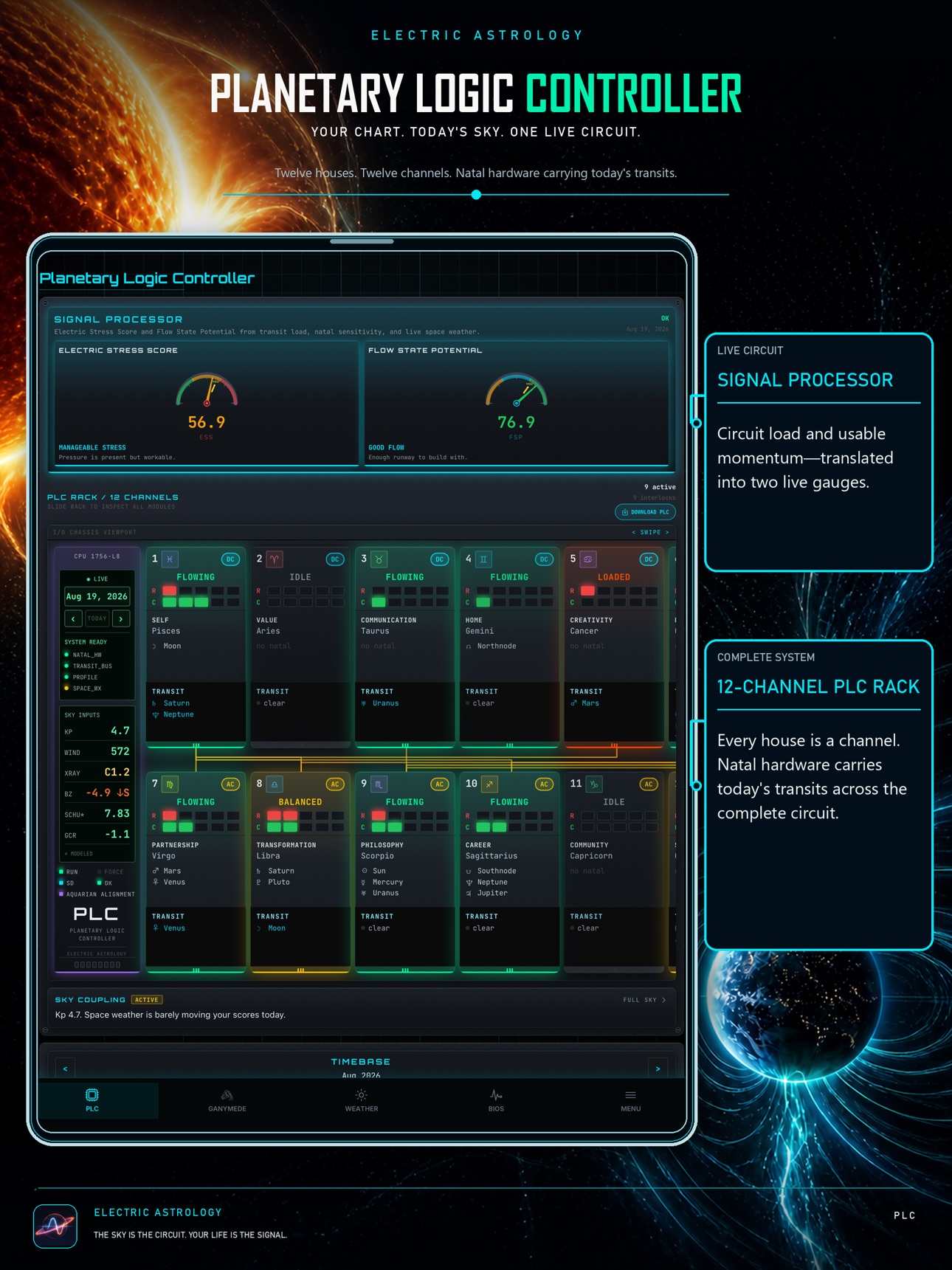The width and height of the screenshot is (952, 1270).
Task: Click the BALANCED status on channel 8
Action: (x=300, y=802)
